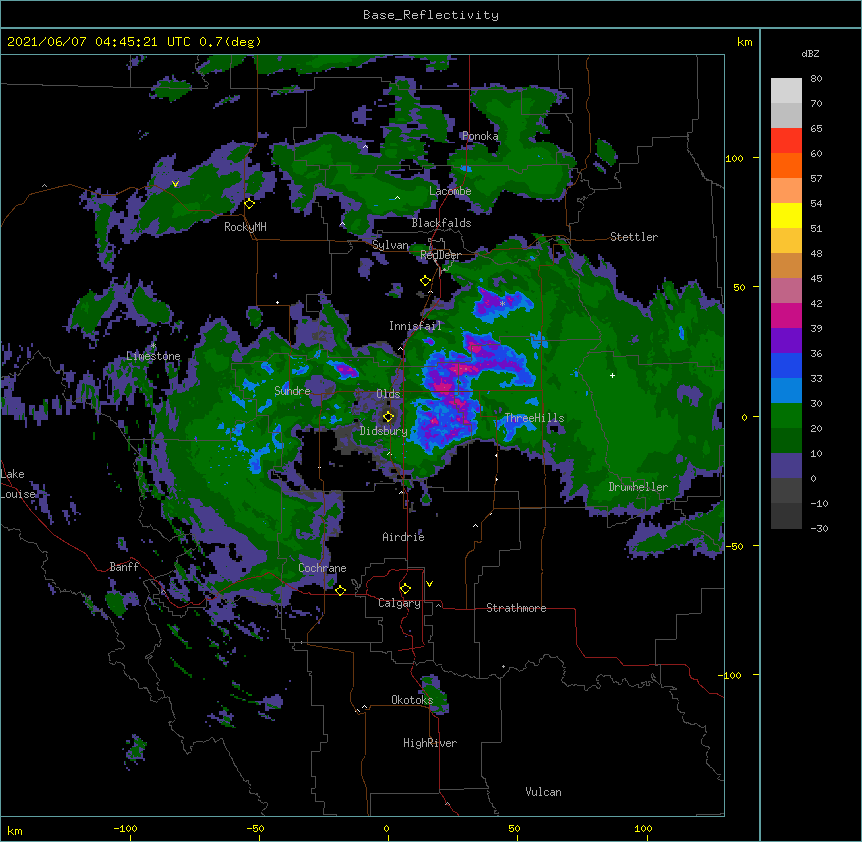Select the blue 36 dBZ legend color
This screenshot has height=842, width=862.
click(x=786, y=365)
